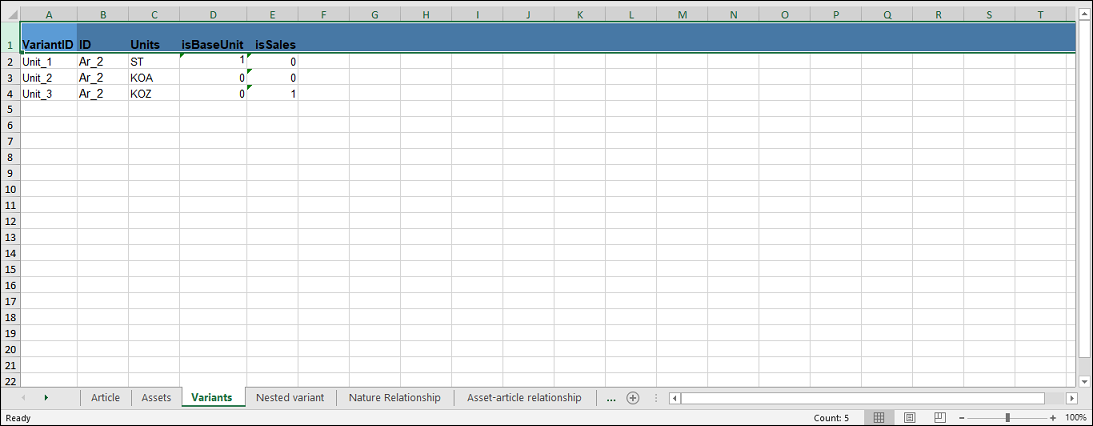This screenshot has width=1093, height=426.
Task: Select the cell containing KOZ
Action: [154, 93]
